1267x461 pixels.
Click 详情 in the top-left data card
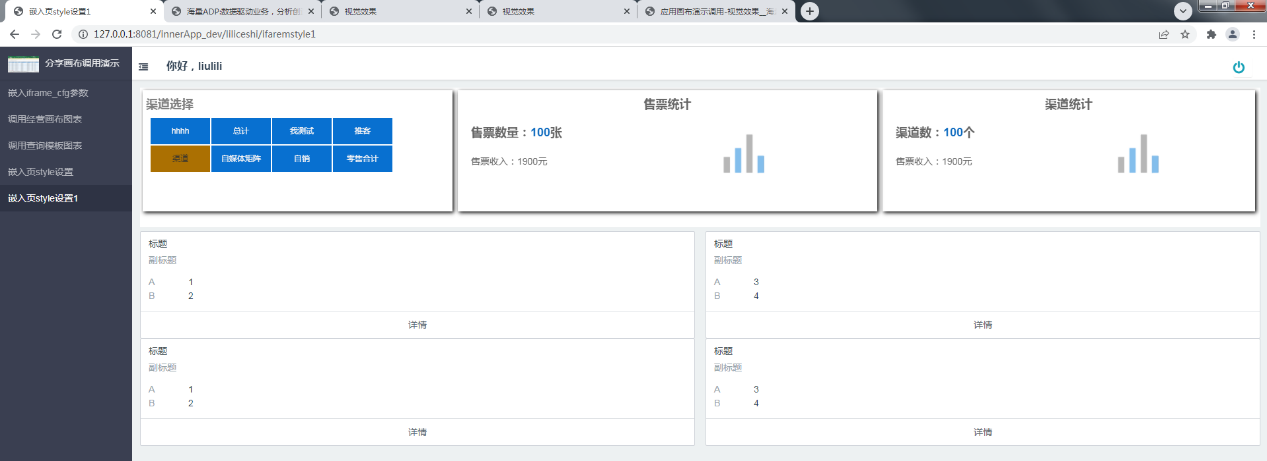click(417, 325)
